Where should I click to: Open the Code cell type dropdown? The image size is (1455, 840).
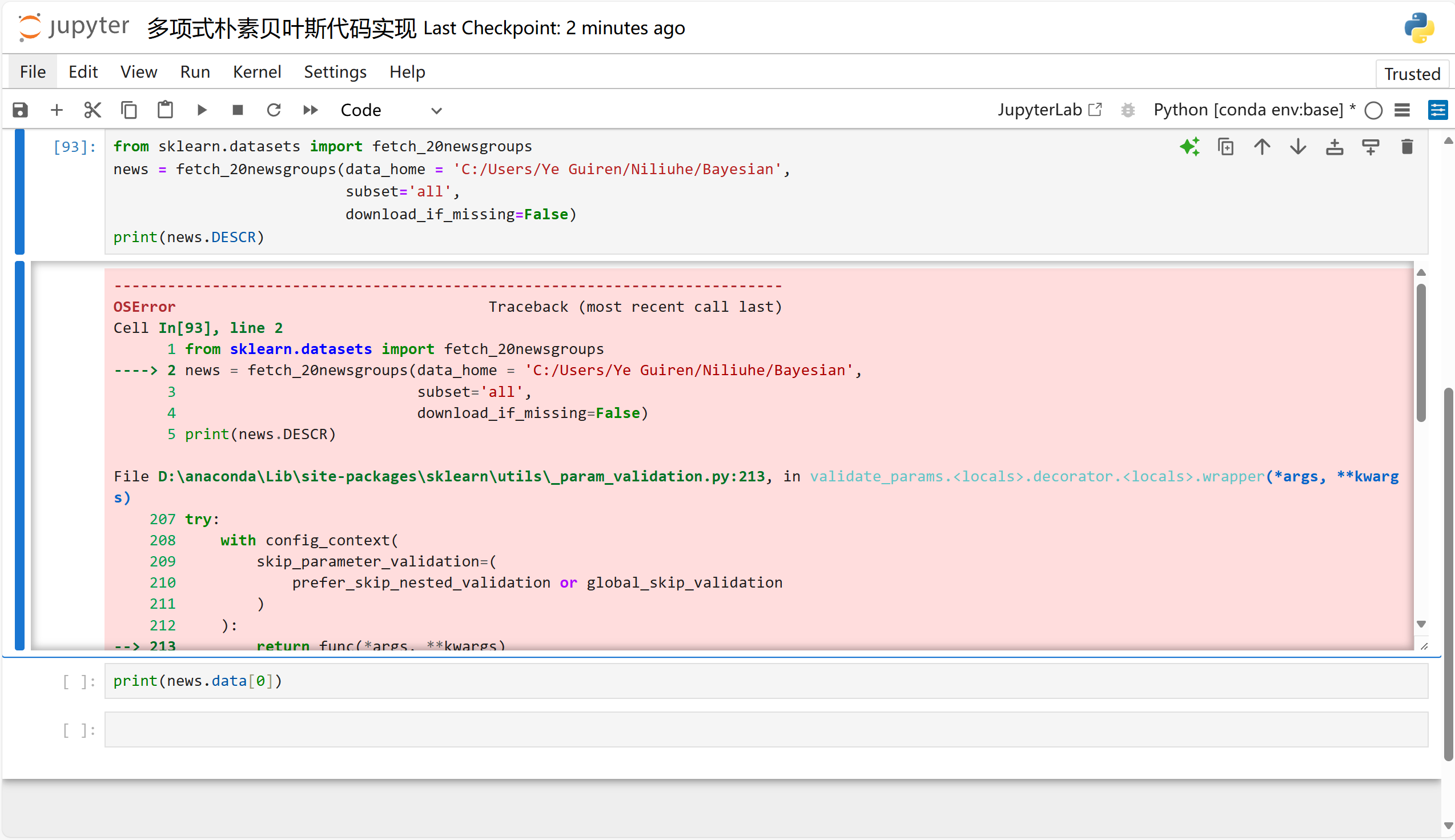[x=391, y=110]
